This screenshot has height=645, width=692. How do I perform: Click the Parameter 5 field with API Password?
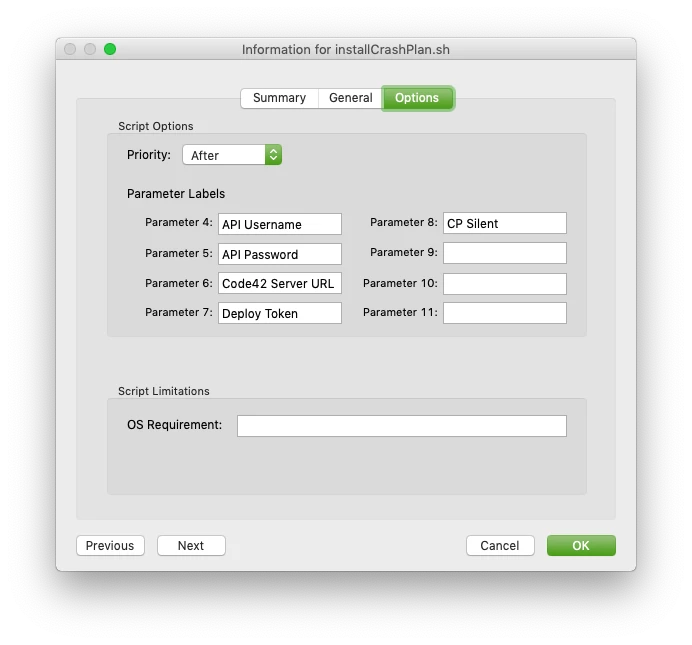pos(280,255)
